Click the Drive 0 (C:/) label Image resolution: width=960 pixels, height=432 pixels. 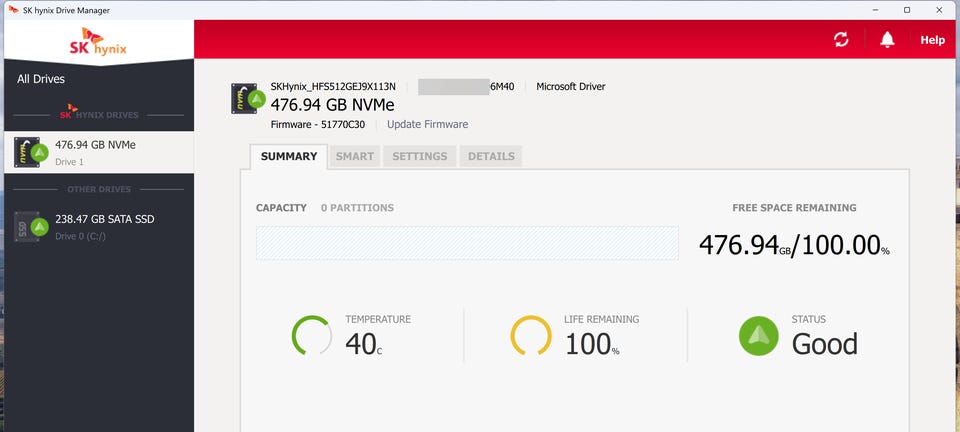click(80, 236)
